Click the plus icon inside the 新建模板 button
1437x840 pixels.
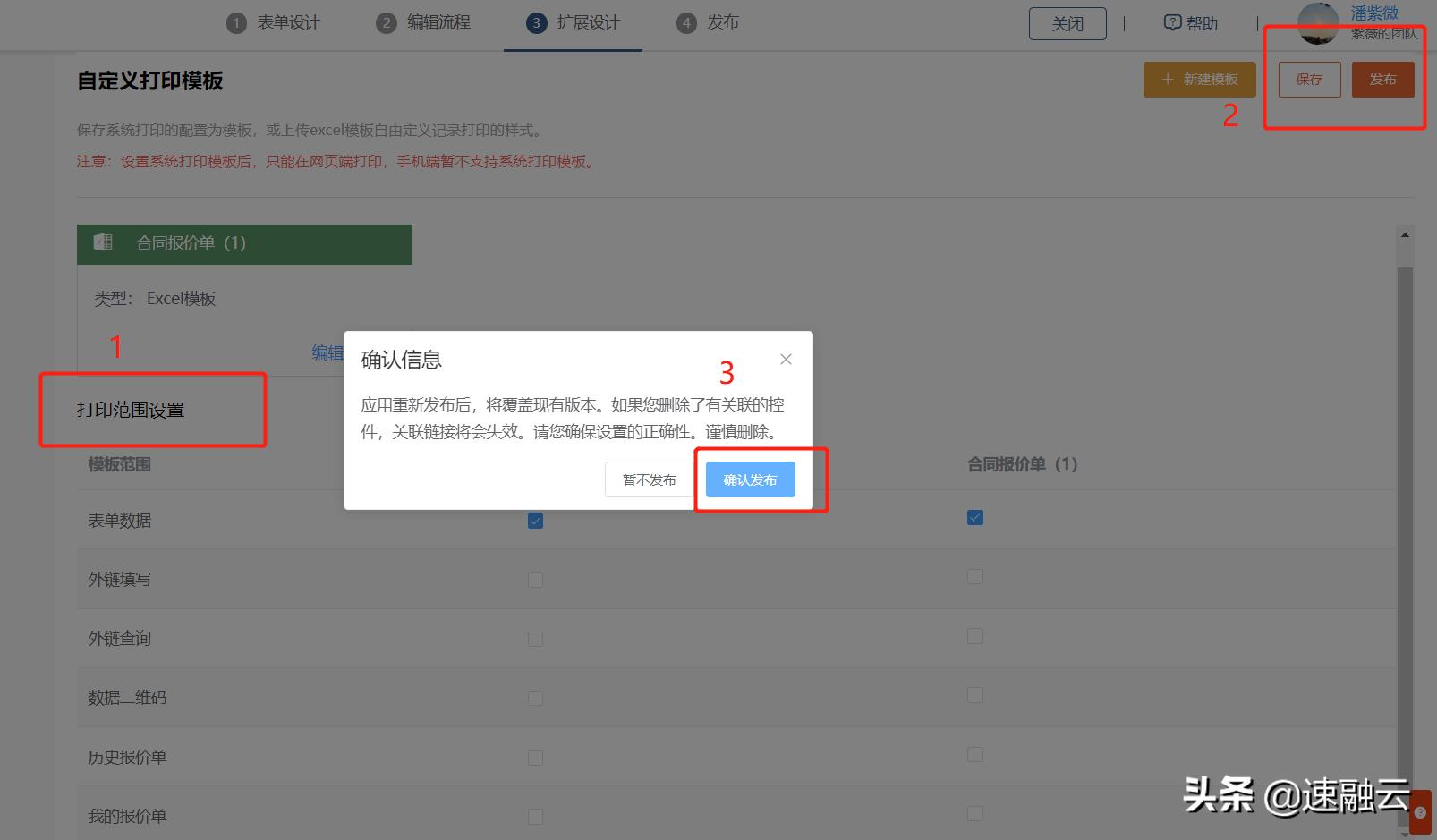pyautogui.click(x=1167, y=80)
